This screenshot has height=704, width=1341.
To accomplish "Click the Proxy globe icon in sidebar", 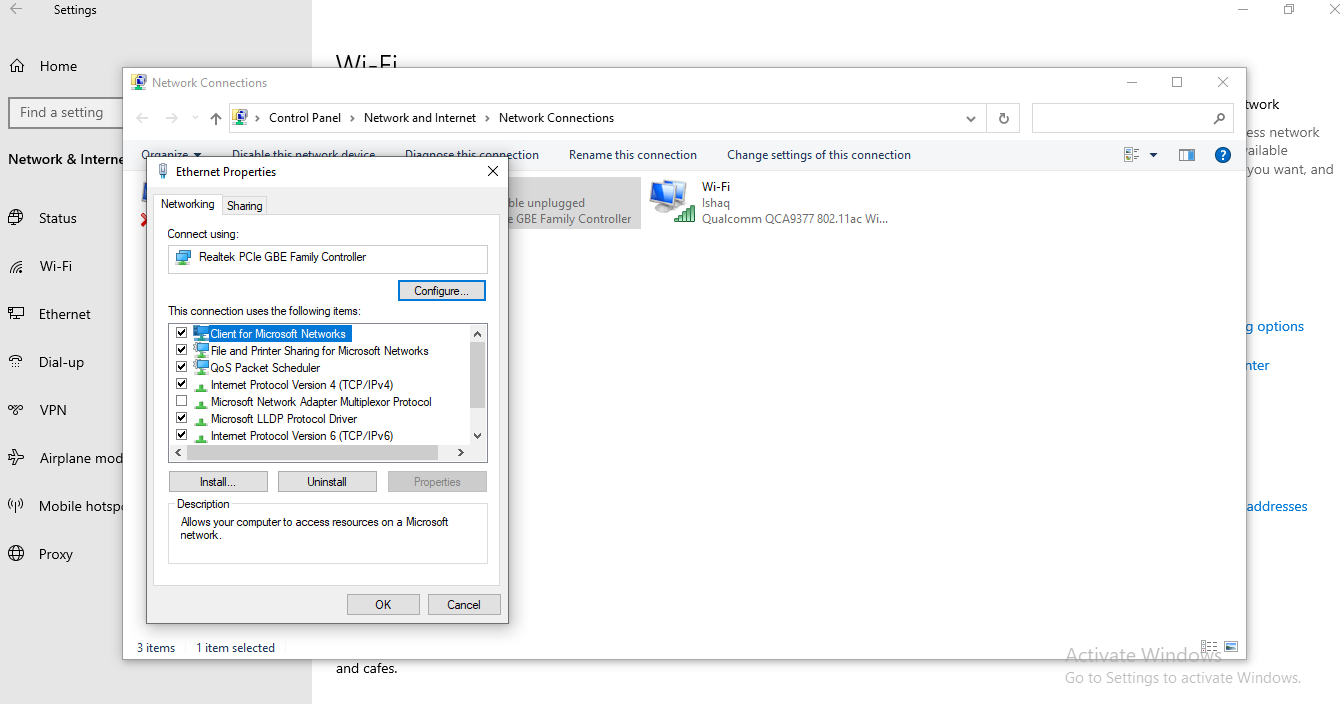I will (x=16, y=554).
